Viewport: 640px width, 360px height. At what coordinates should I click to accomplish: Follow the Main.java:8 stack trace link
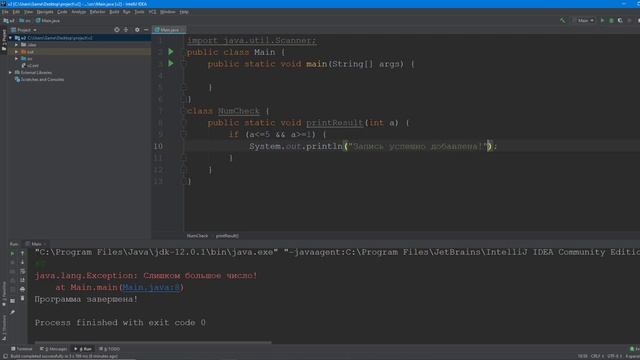click(151, 287)
